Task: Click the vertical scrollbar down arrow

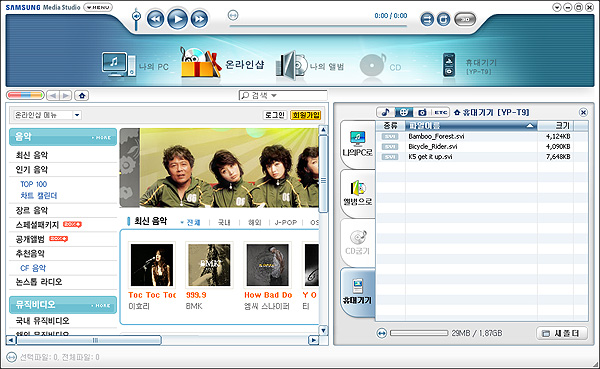Action: point(323,330)
